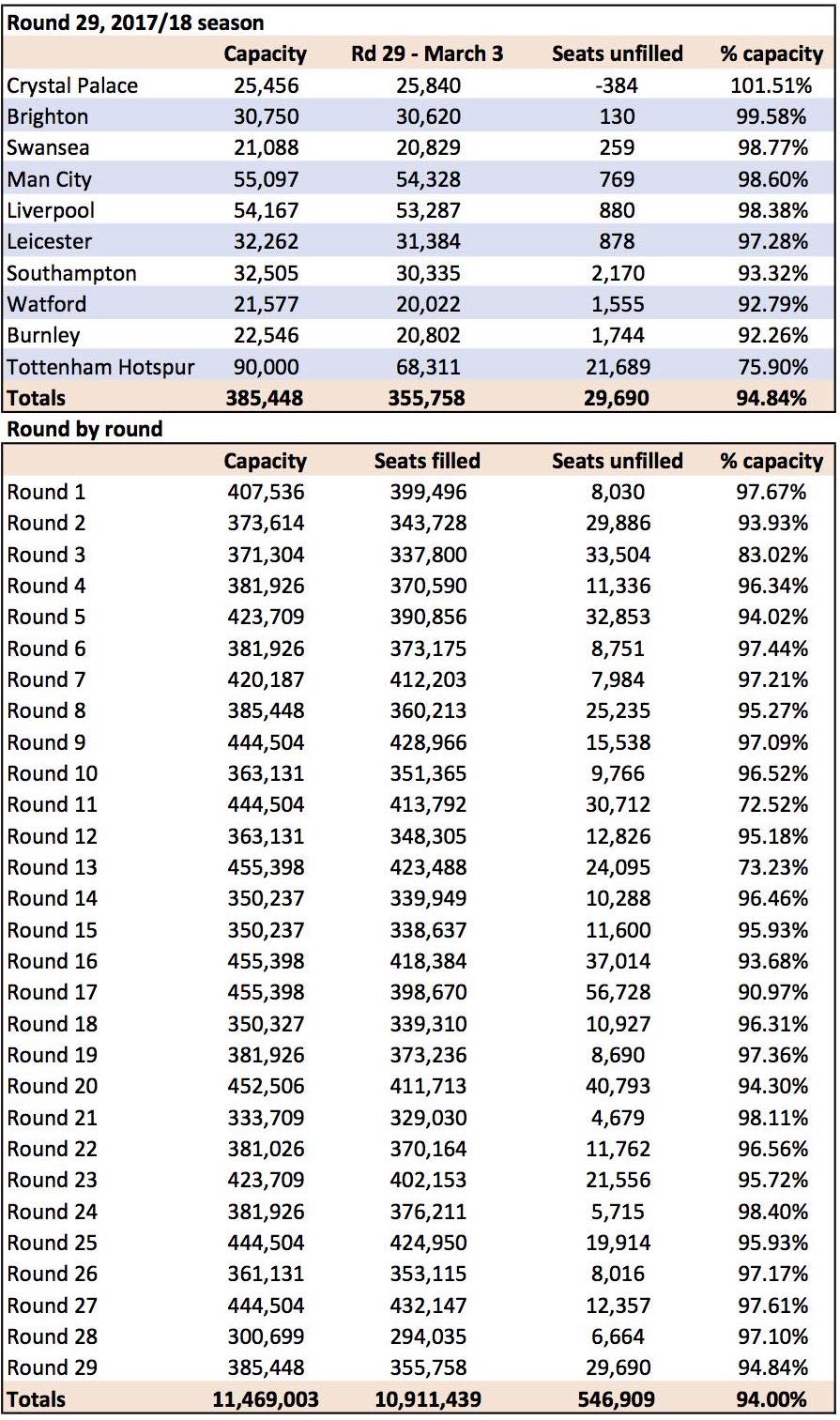Select Crystal Palace's 101.51% capacity cell
Viewport: 840px width, 1420px height.
(x=771, y=85)
